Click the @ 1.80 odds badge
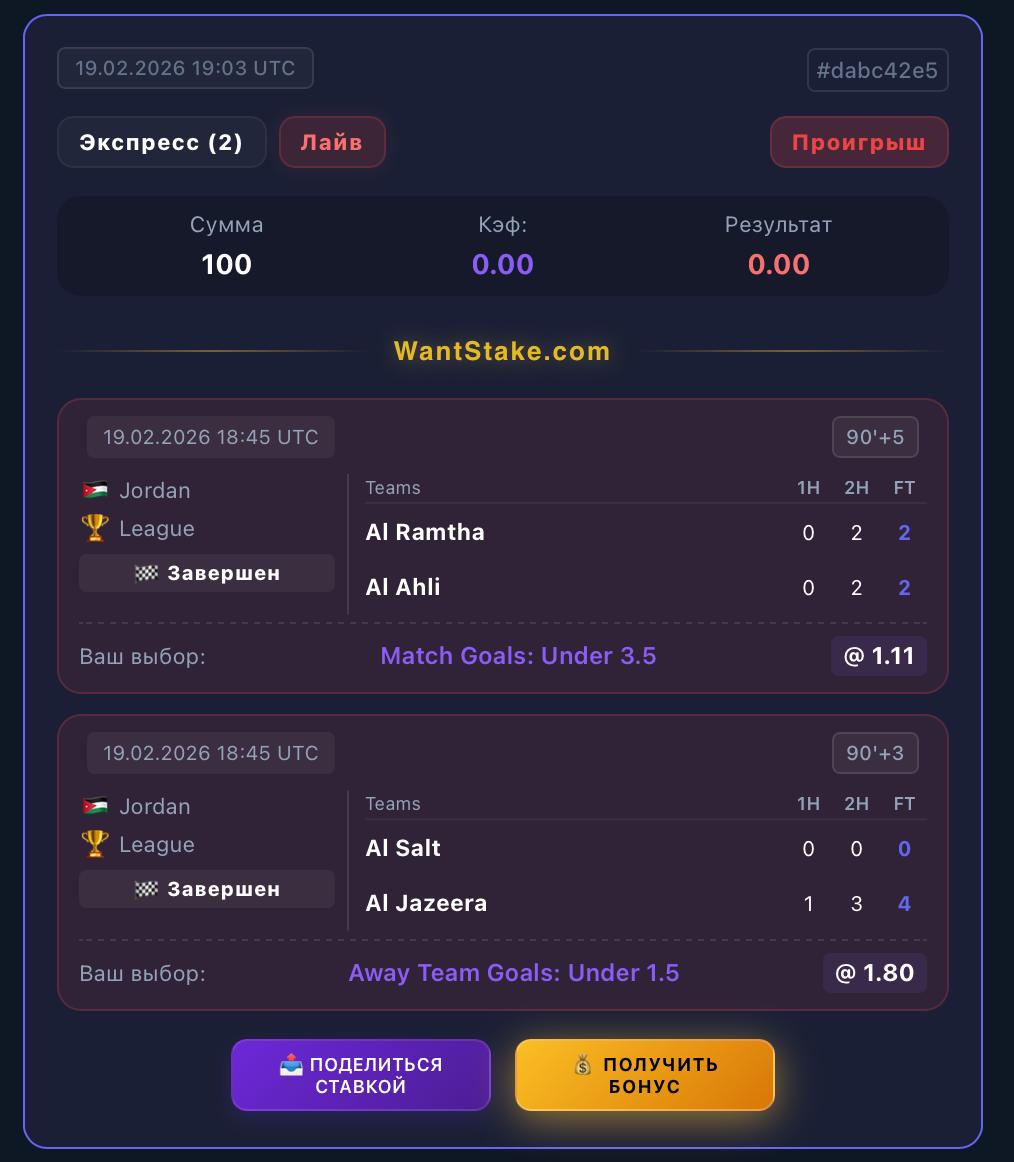The width and height of the screenshot is (1014, 1162). (874, 973)
